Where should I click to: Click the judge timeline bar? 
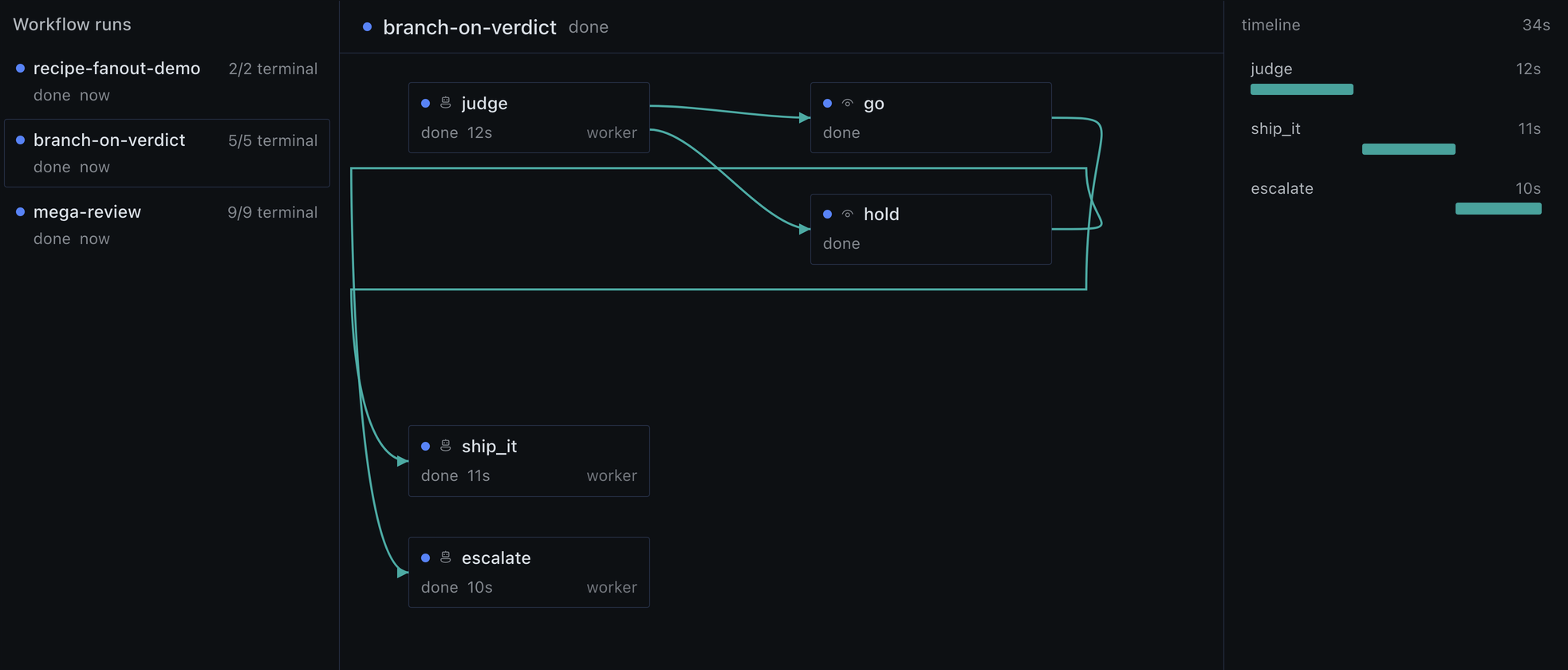1302,89
